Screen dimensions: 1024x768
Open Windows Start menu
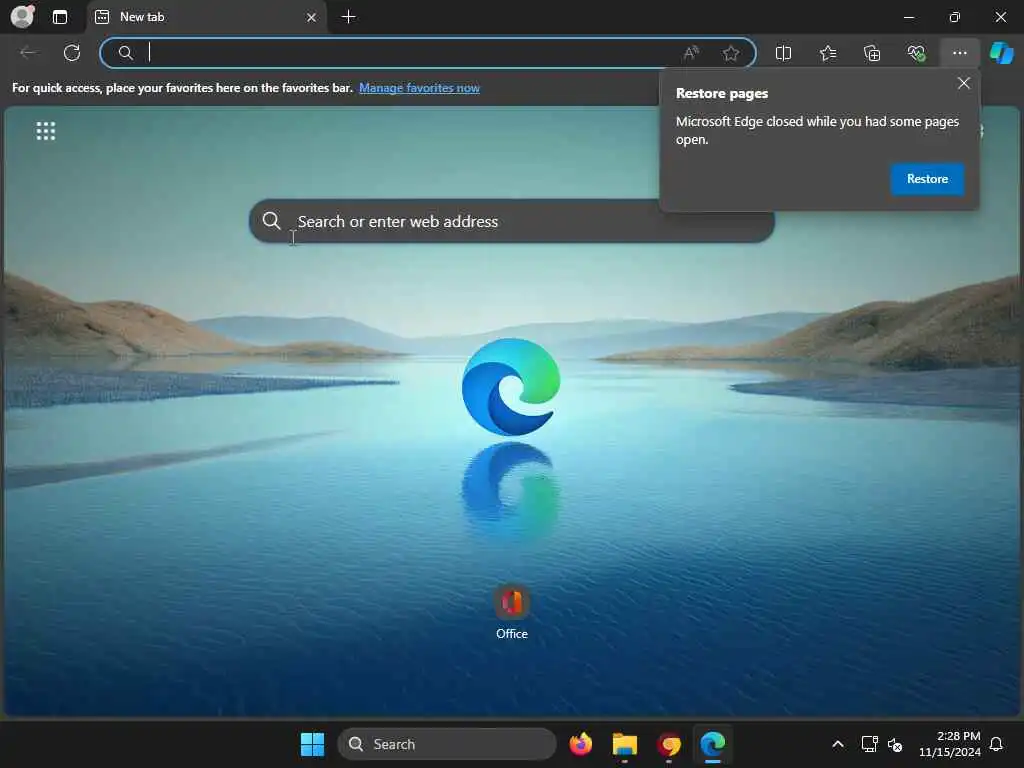(x=312, y=744)
